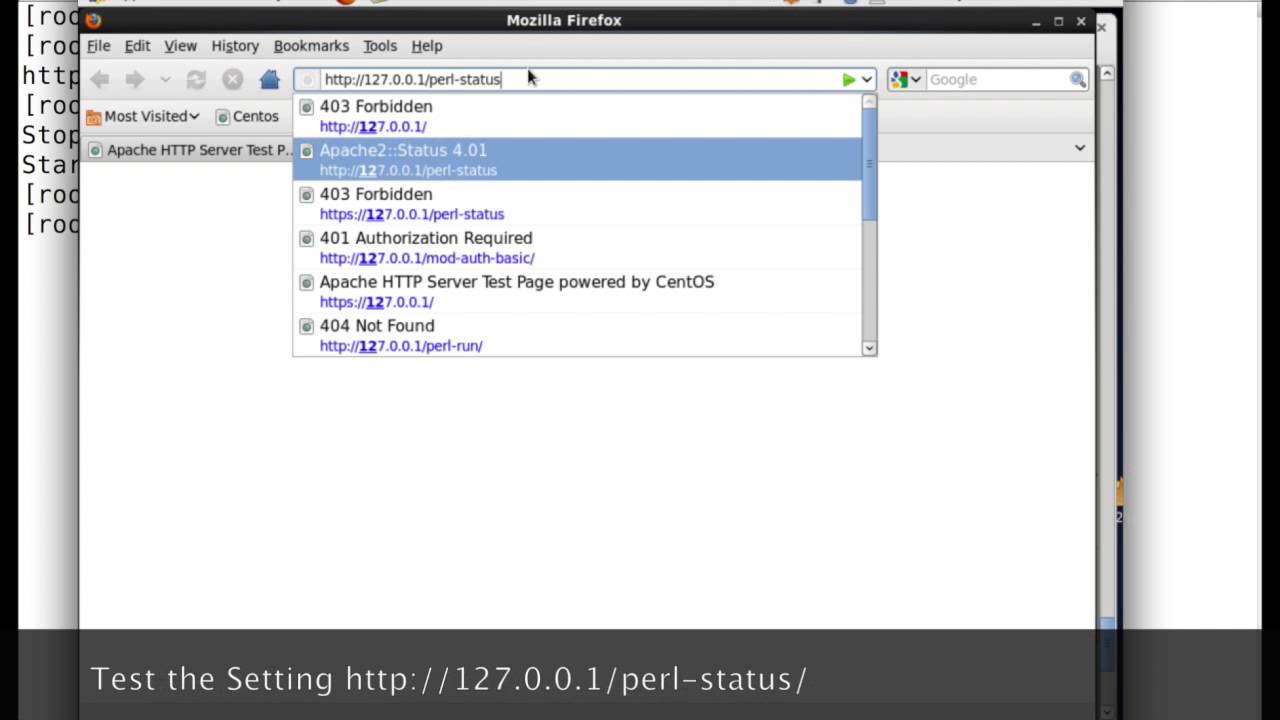This screenshot has width=1280, height=720.
Task: Select the Apache2::Status 4.01 suggestion
Action: click(x=577, y=160)
